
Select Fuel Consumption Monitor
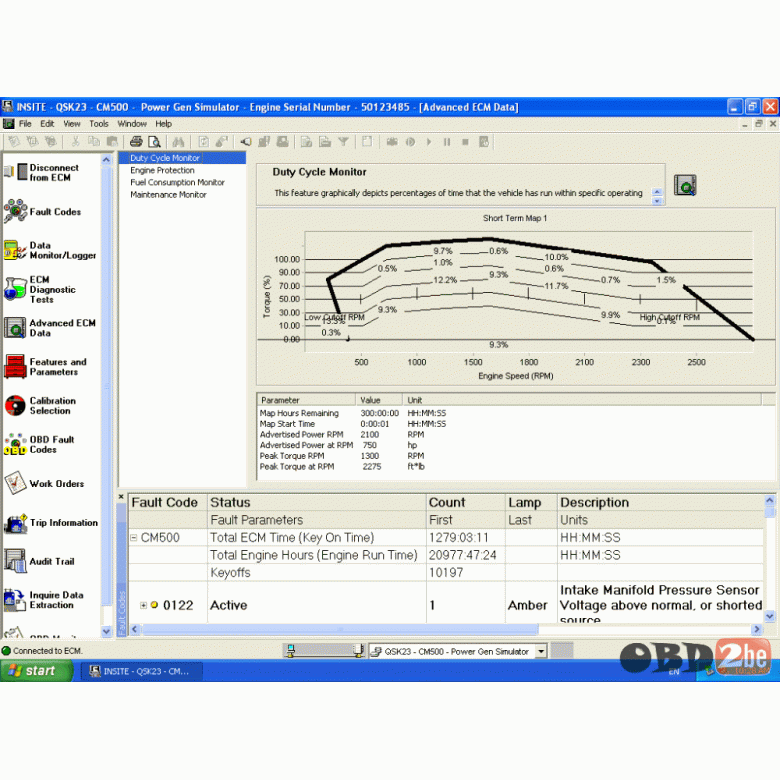coord(177,183)
